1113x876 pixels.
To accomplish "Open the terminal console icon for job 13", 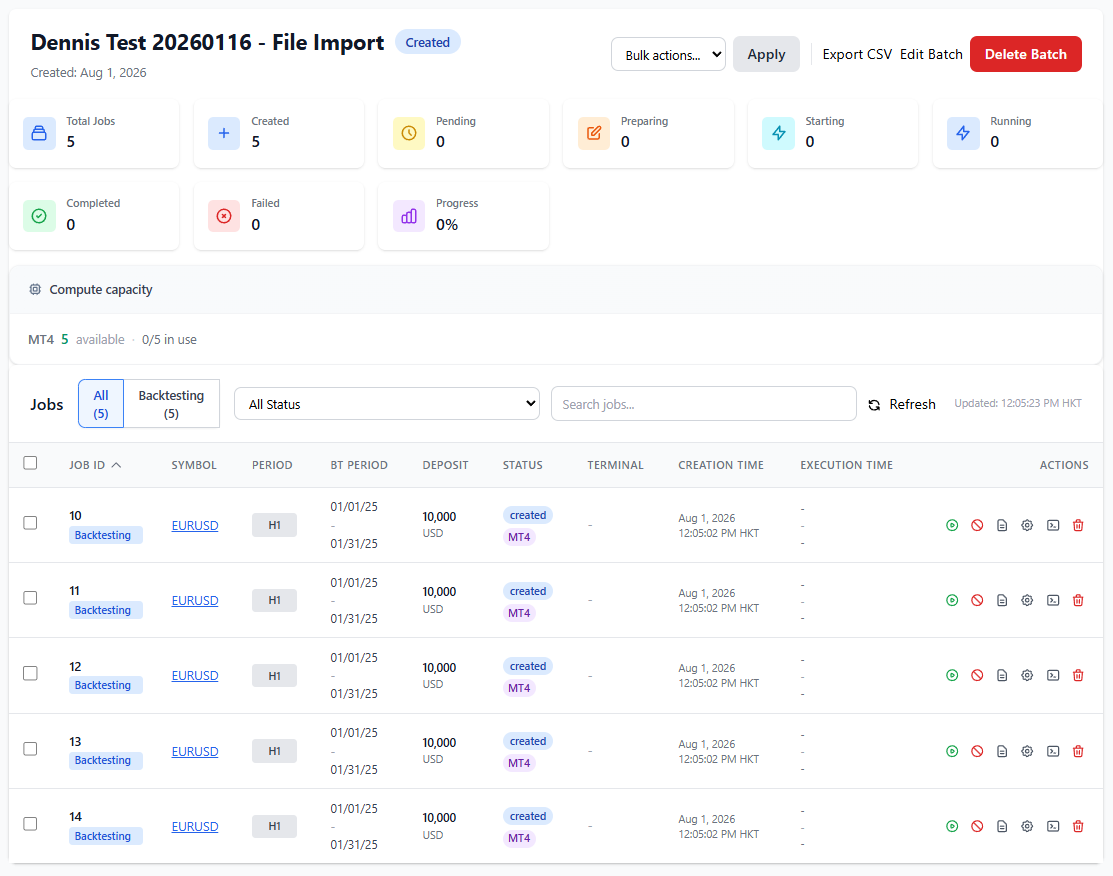I will click(1053, 751).
